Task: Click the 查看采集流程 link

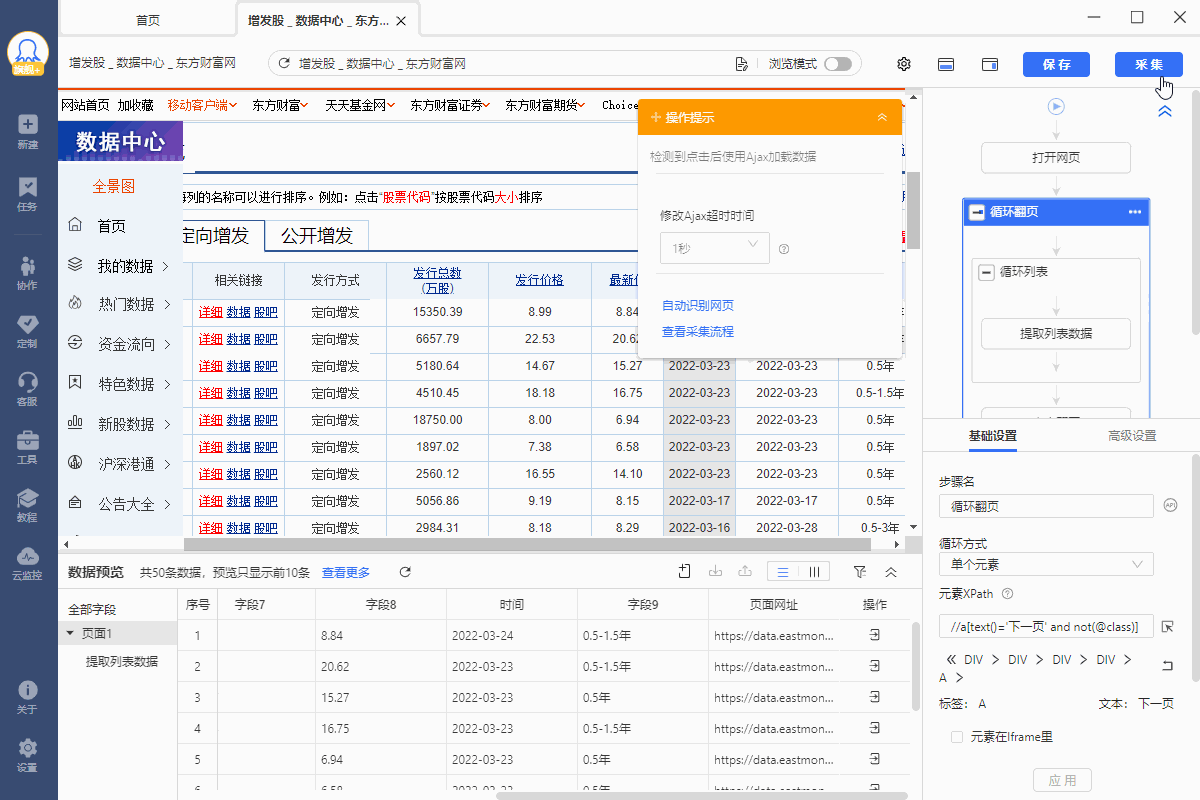Action: coord(698,331)
